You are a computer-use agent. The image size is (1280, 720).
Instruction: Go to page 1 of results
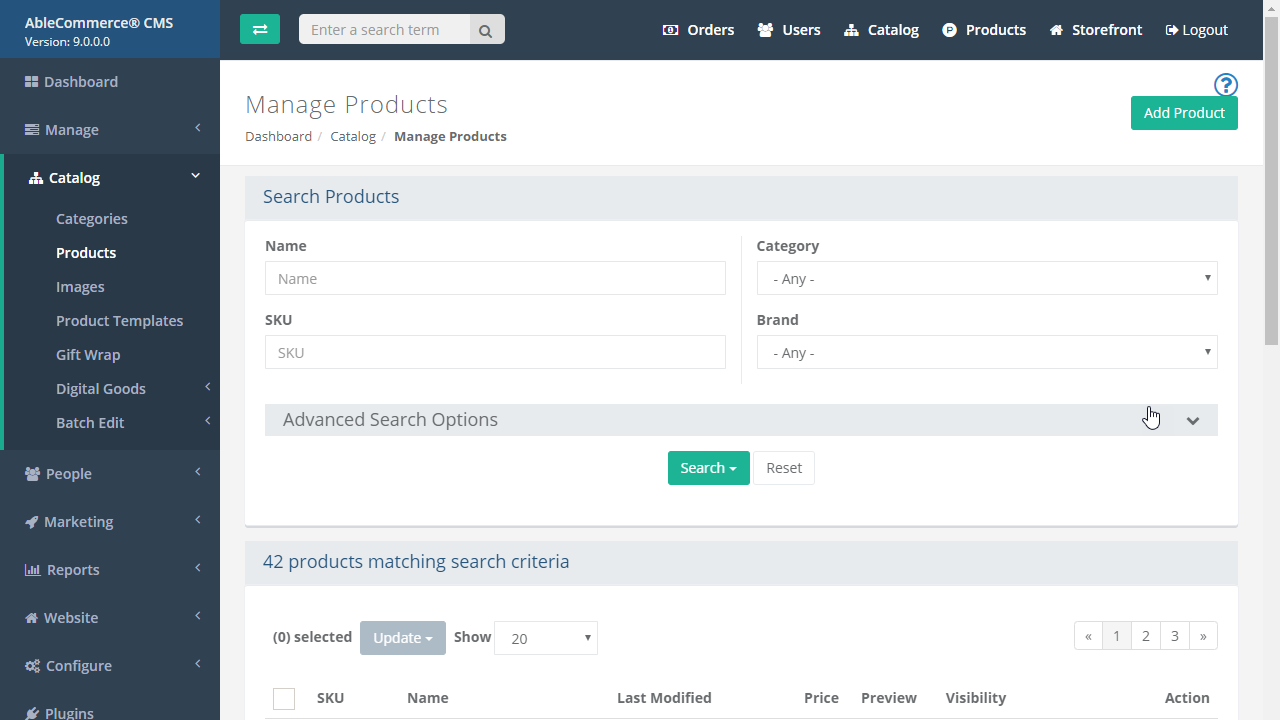[x=1117, y=636]
